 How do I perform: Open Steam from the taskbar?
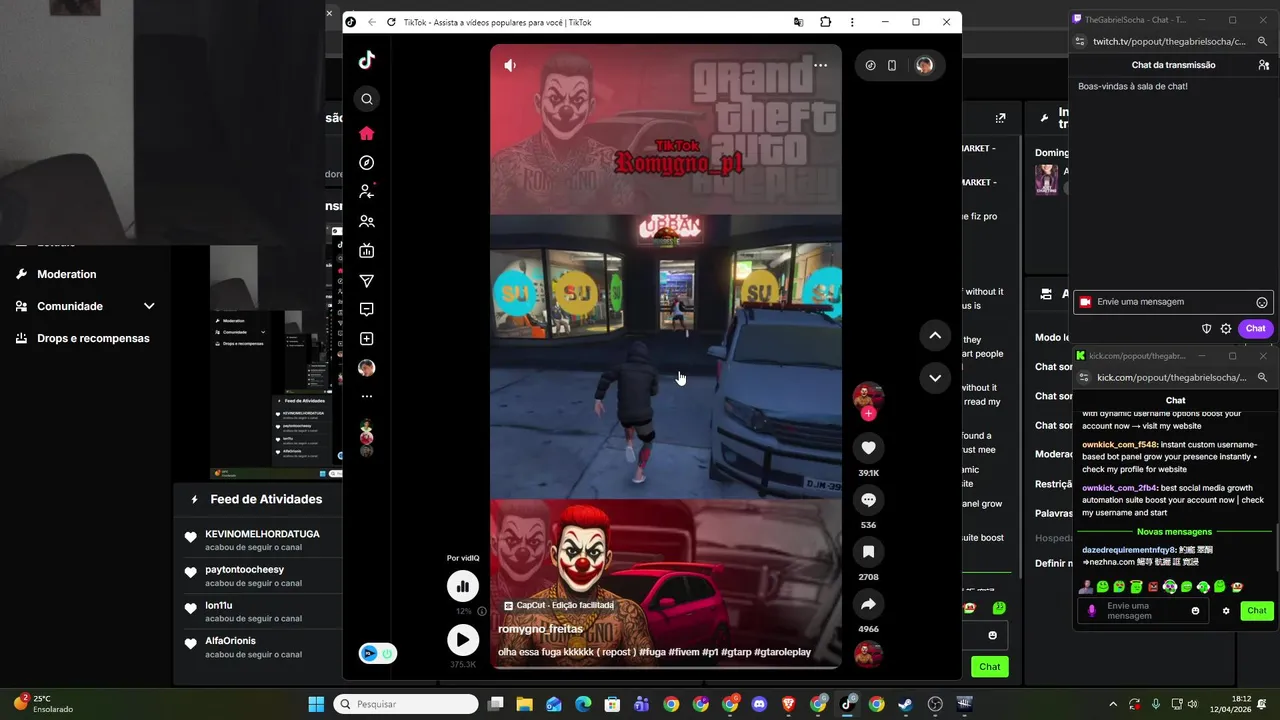(x=905, y=704)
